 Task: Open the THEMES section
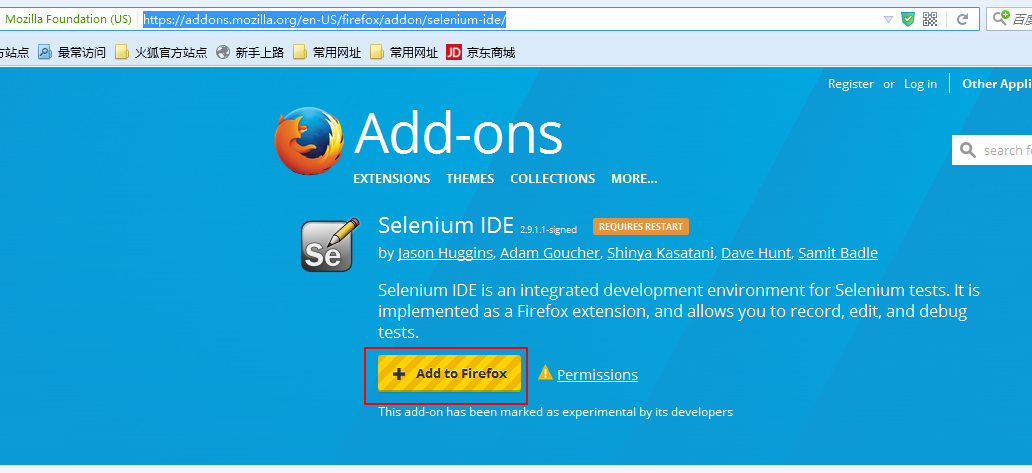470,178
